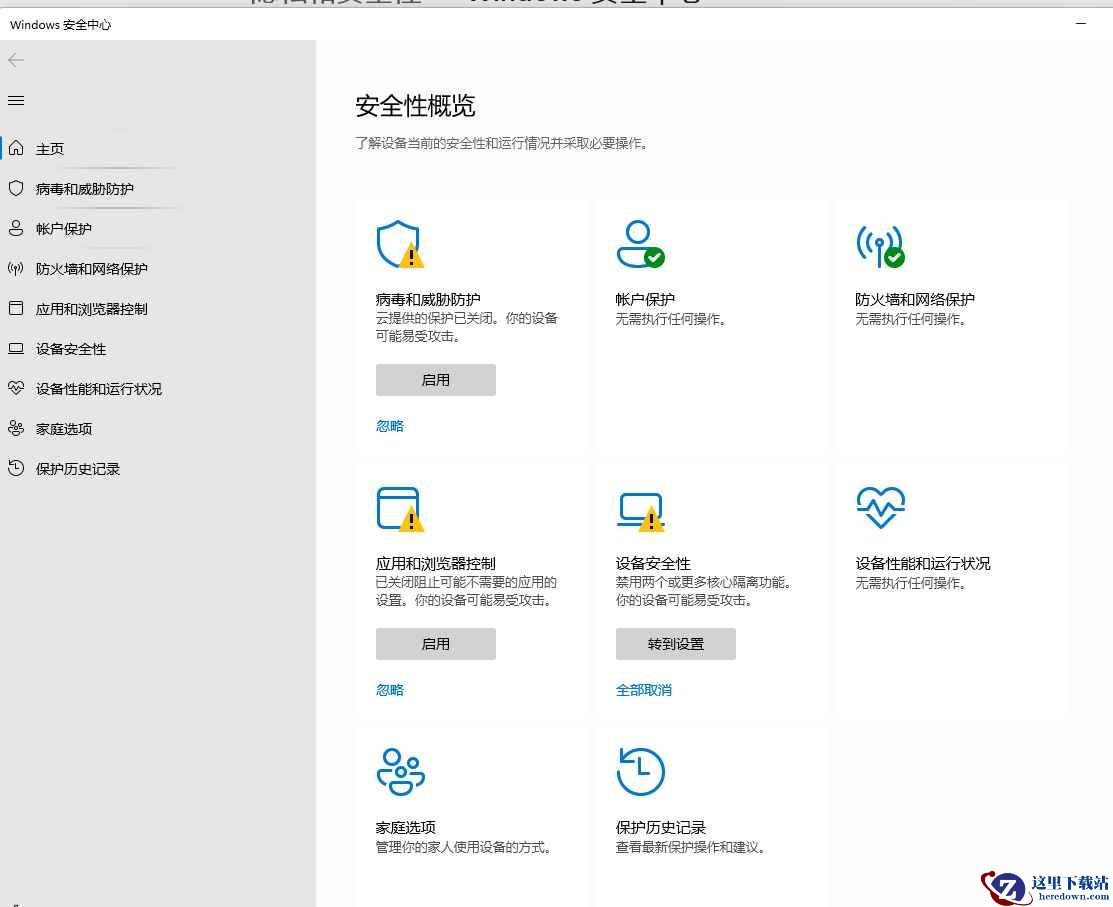Click the shield icon beside 病毒和威胁防护 in sidebar
The height and width of the screenshot is (907, 1113).
click(x=16, y=188)
